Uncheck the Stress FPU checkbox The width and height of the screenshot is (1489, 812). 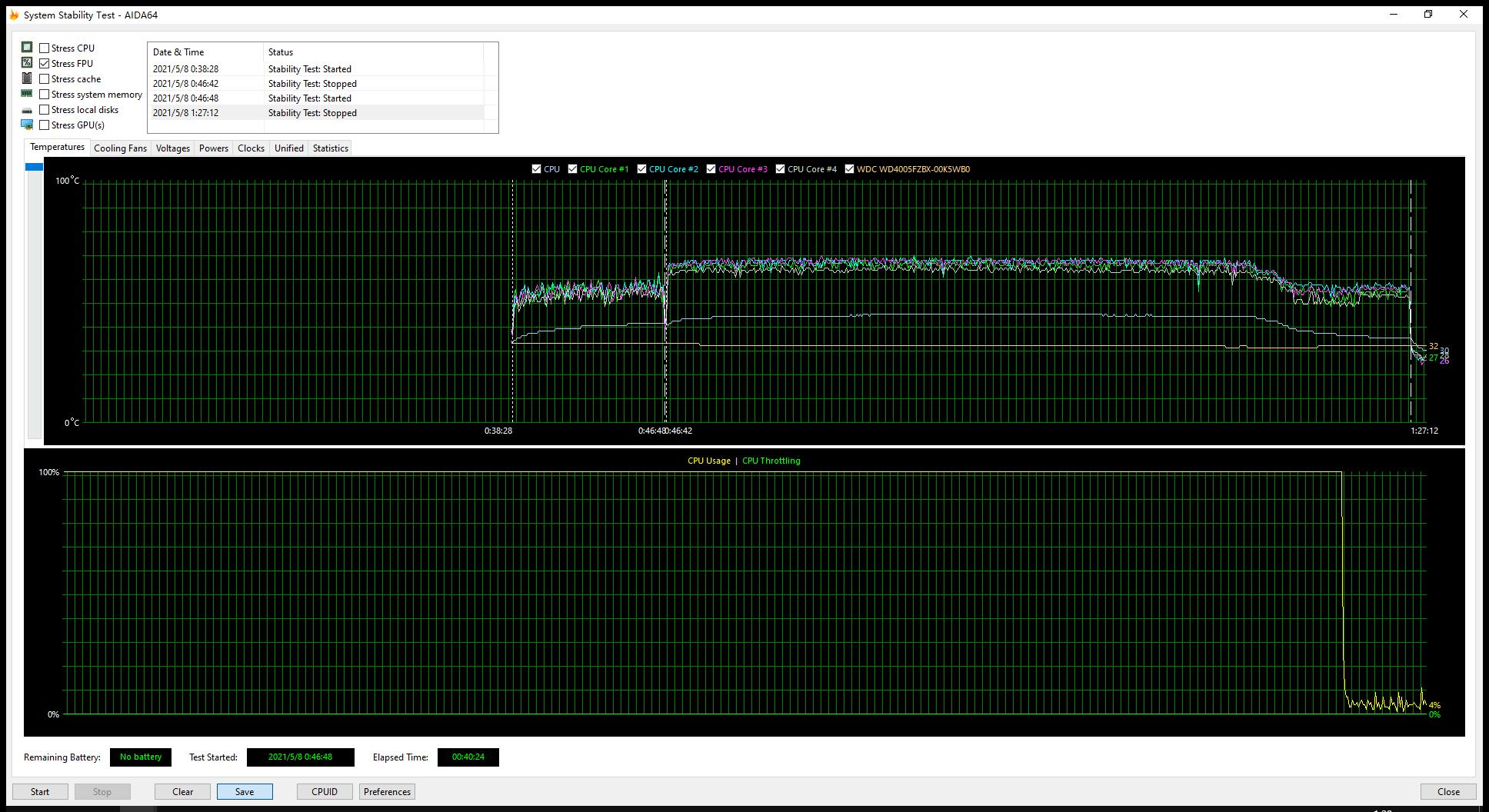(x=45, y=63)
